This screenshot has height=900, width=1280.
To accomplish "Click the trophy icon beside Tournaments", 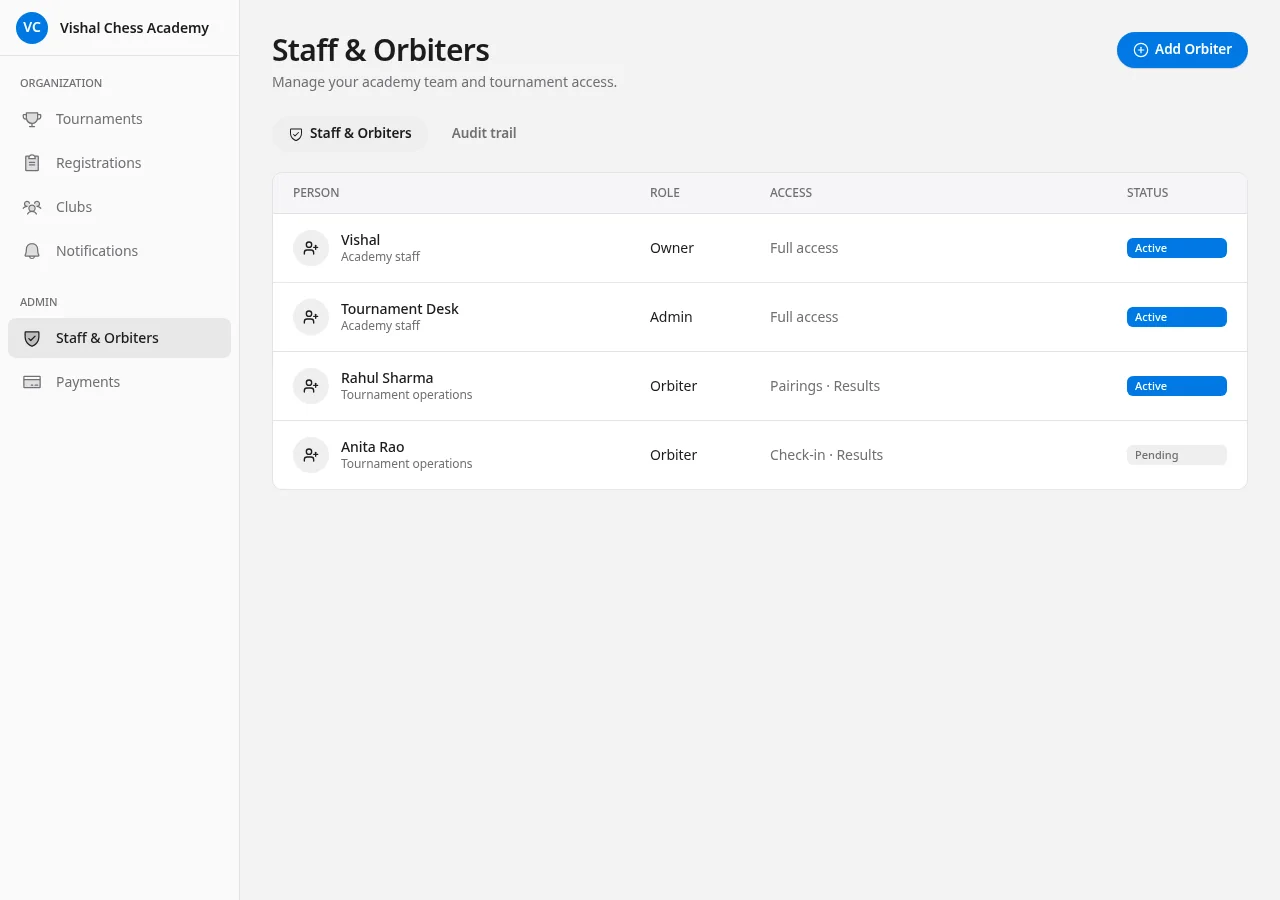I will [32, 119].
